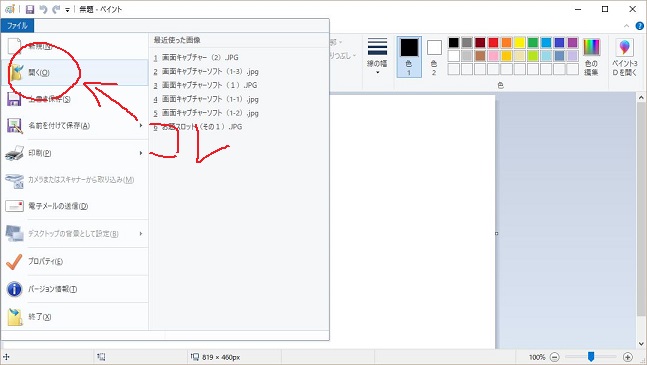The width and height of the screenshot is (647, 365).
Task: Click the save-as icon beside 名前を付けて保存
Action: click(14, 125)
